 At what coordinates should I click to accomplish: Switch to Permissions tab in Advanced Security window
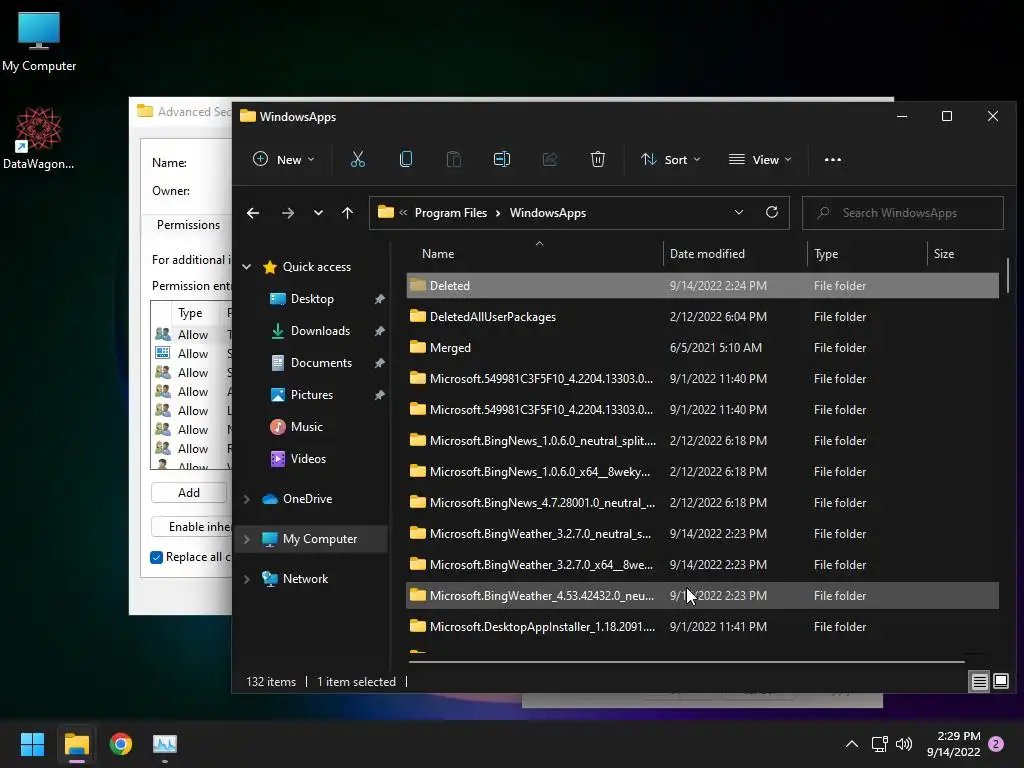coord(188,225)
